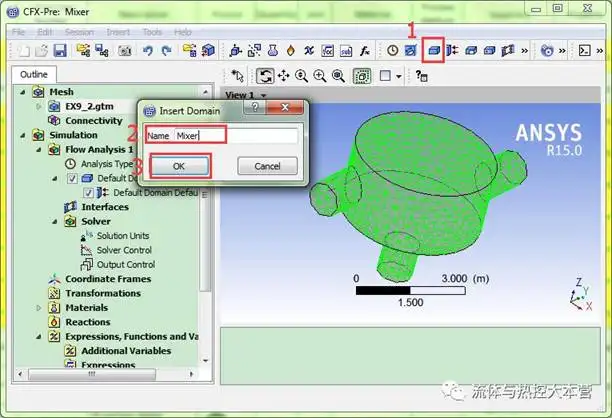Viewport: 612px width, 418px height.
Task: Click the outline horizontal scrollbar thumb
Action: point(92,374)
